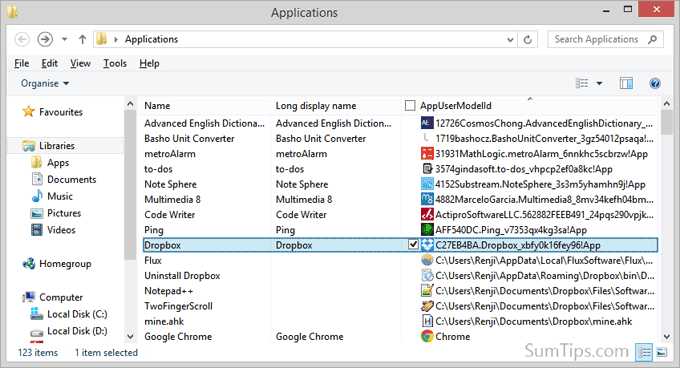Sort by the Name column header
Screen dimensions: 680x368
157,106
